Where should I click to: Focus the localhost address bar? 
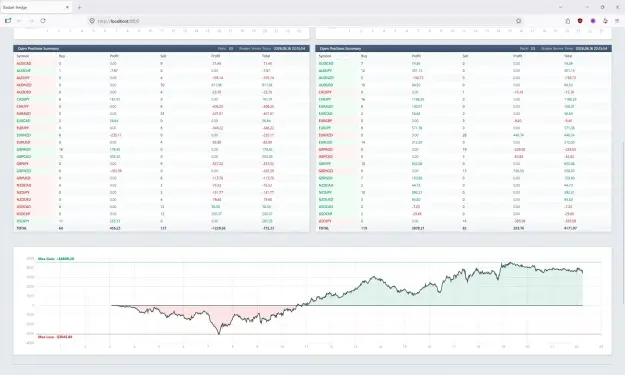pos(305,21)
